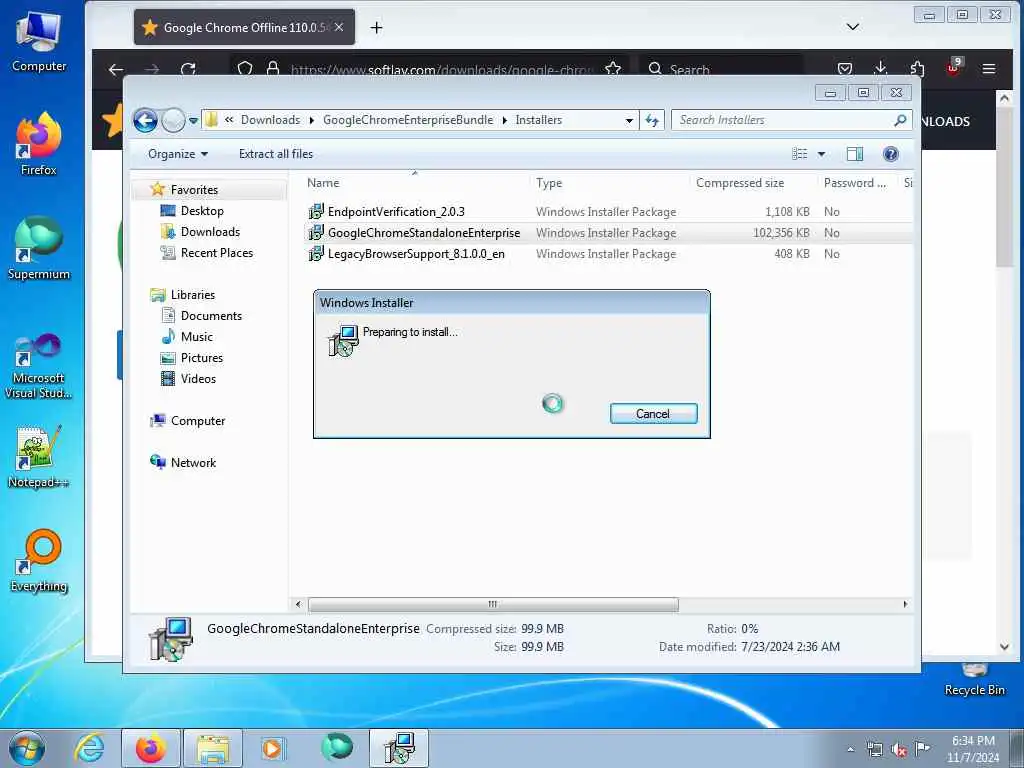
Task: Open the view options dropdown arrow
Action: (822, 154)
